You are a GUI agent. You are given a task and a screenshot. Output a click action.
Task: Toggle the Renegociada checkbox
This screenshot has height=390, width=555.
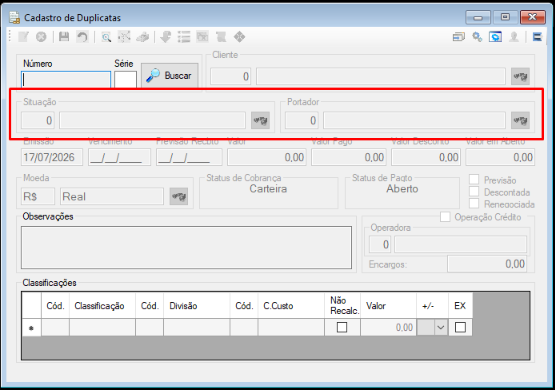click(x=474, y=203)
